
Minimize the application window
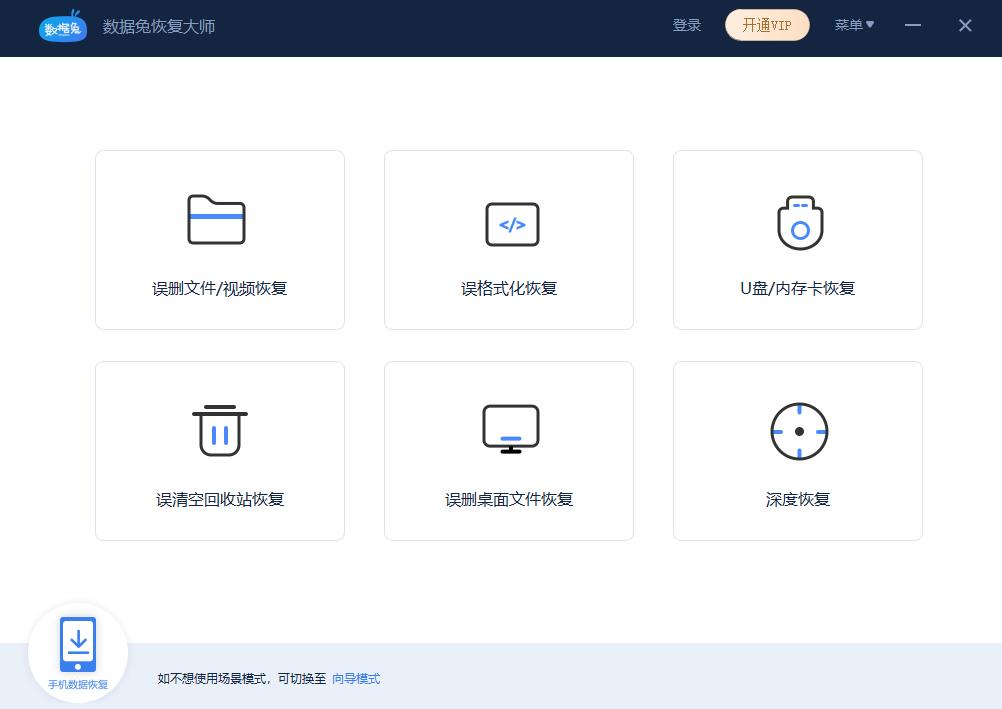point(912,25)
